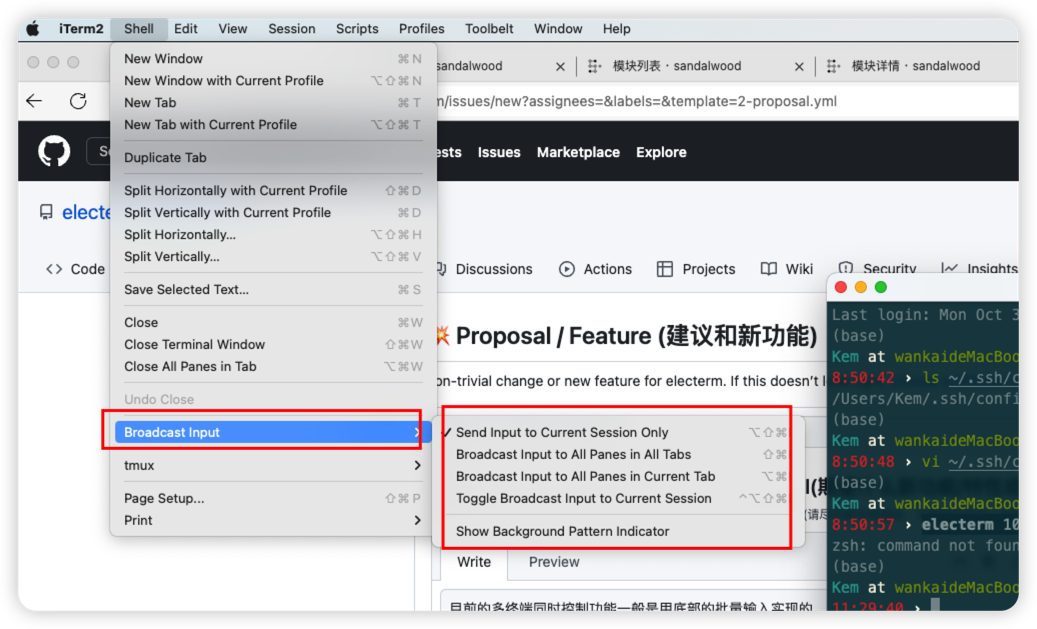The image size is (1037, 629).
Task: Switch to the Write tab
Action: [x=474, y=562]
